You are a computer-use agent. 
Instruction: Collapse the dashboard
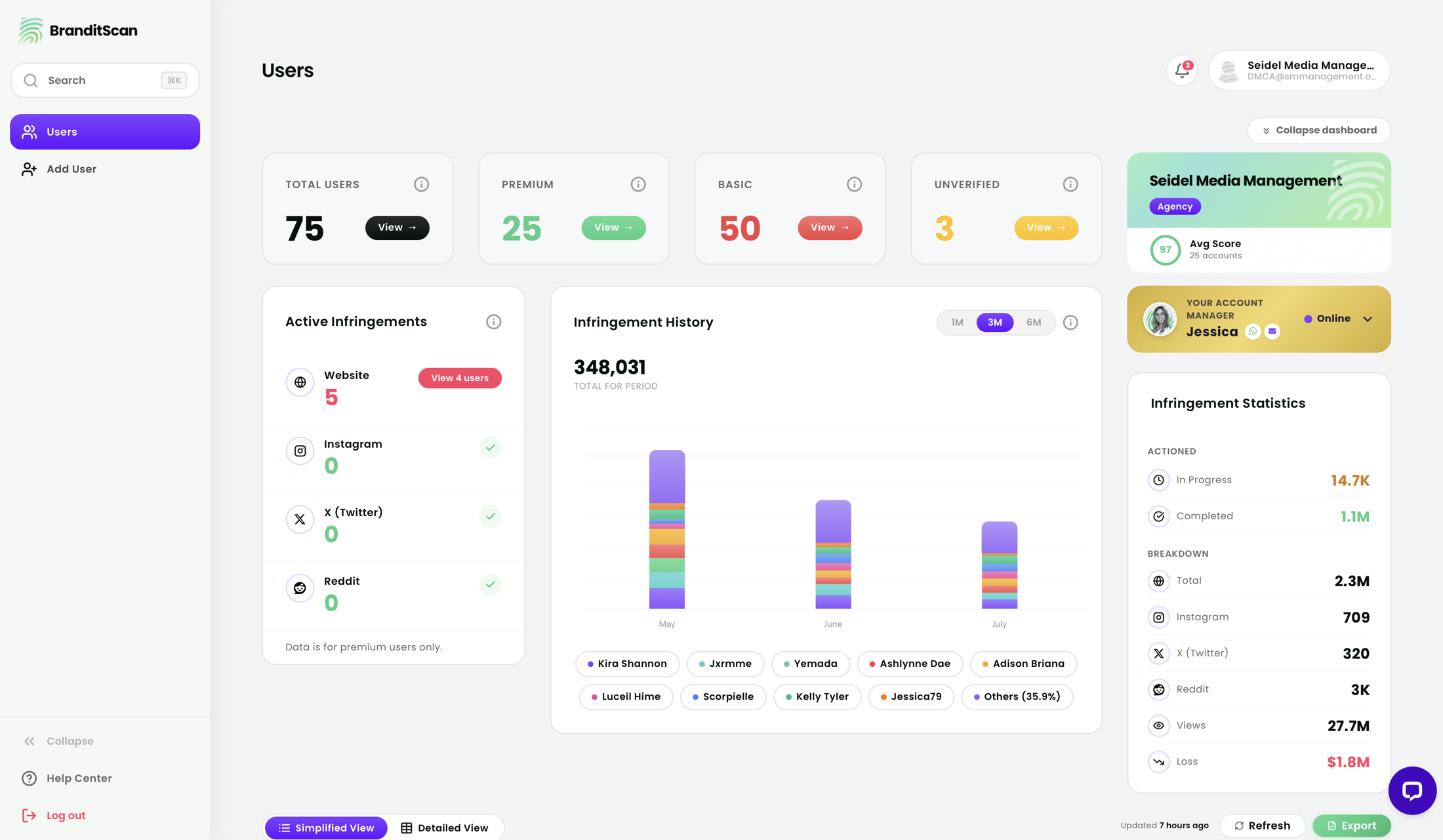1318,130
